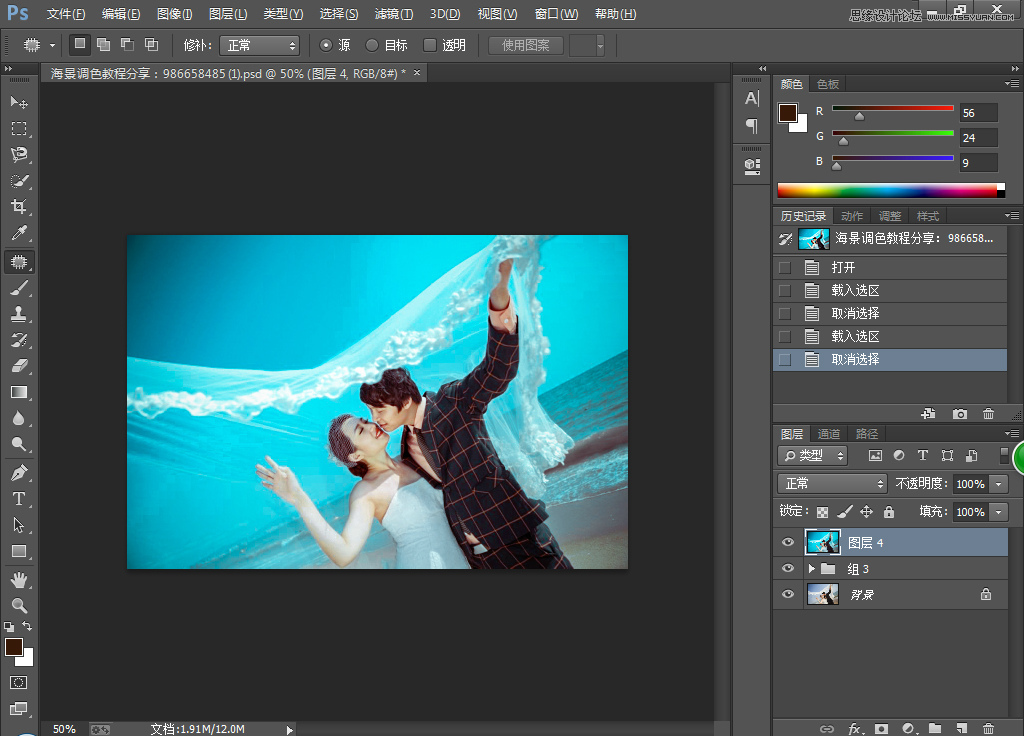Select the Horizontal Type tool
1024x736 pixels.
(x=19, y=498)
